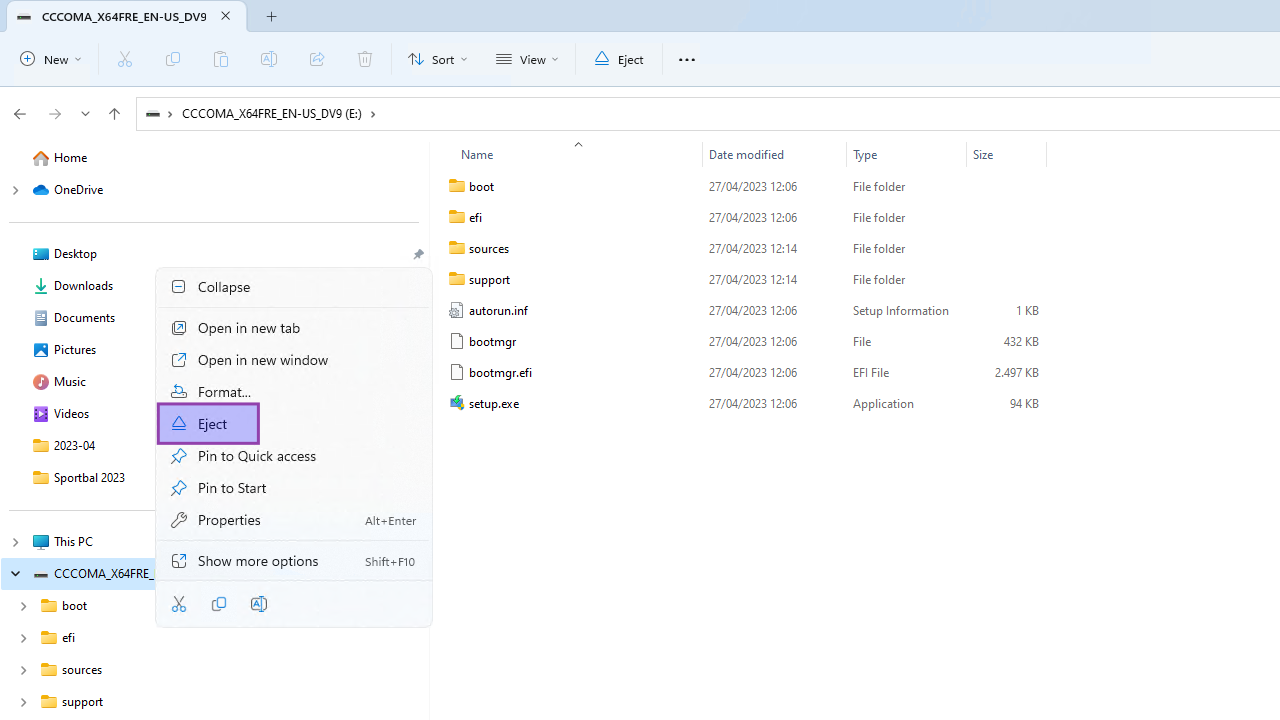Click the copy icon in context menu
The image size is (1280, 720).
pos(219,604)
